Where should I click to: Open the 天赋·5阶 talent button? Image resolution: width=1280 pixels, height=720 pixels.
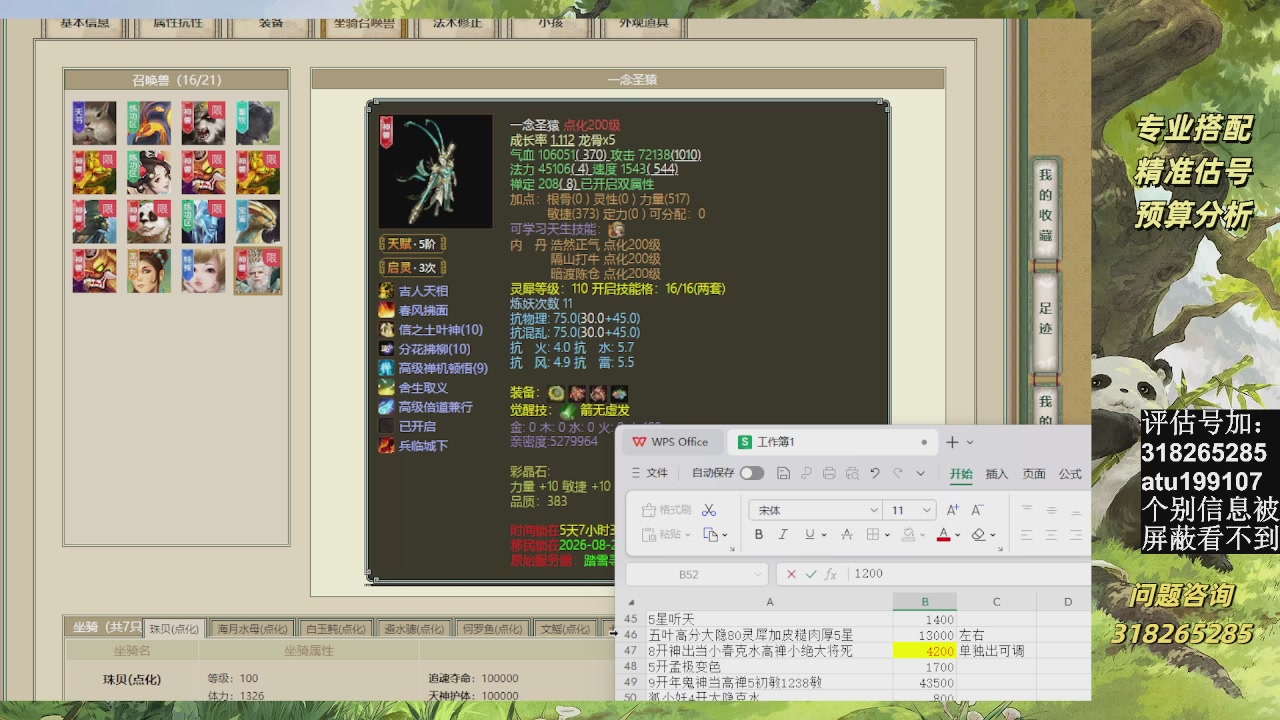[x=412, y=244]
